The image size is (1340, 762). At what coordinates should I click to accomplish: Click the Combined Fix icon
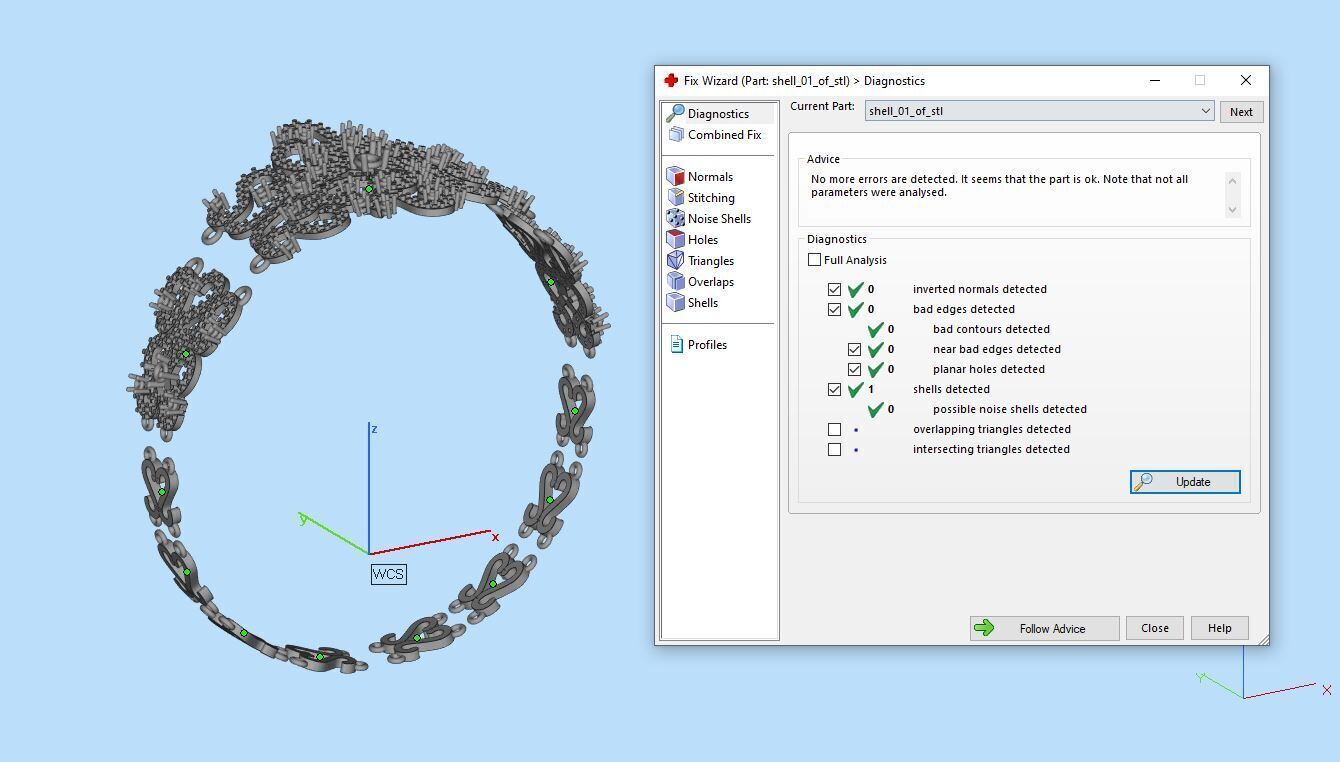[676, 134]
